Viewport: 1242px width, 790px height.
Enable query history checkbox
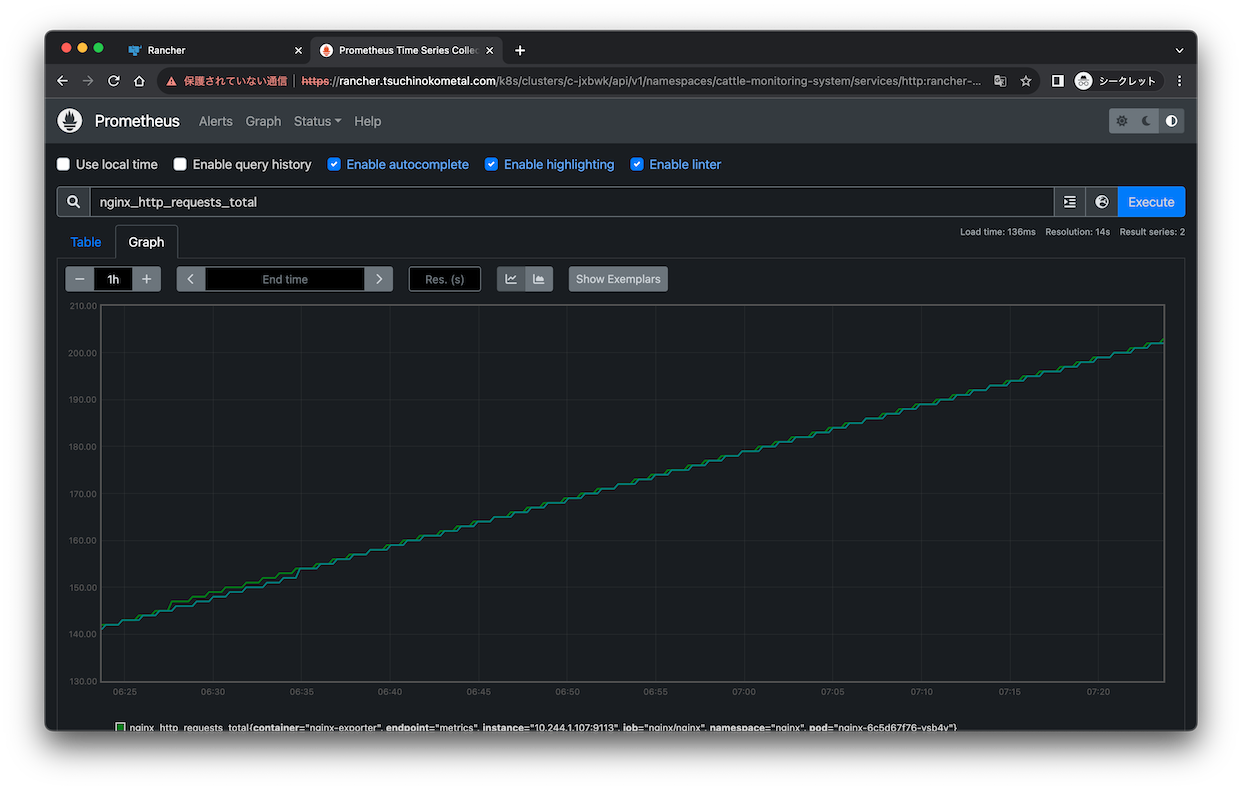180,164
